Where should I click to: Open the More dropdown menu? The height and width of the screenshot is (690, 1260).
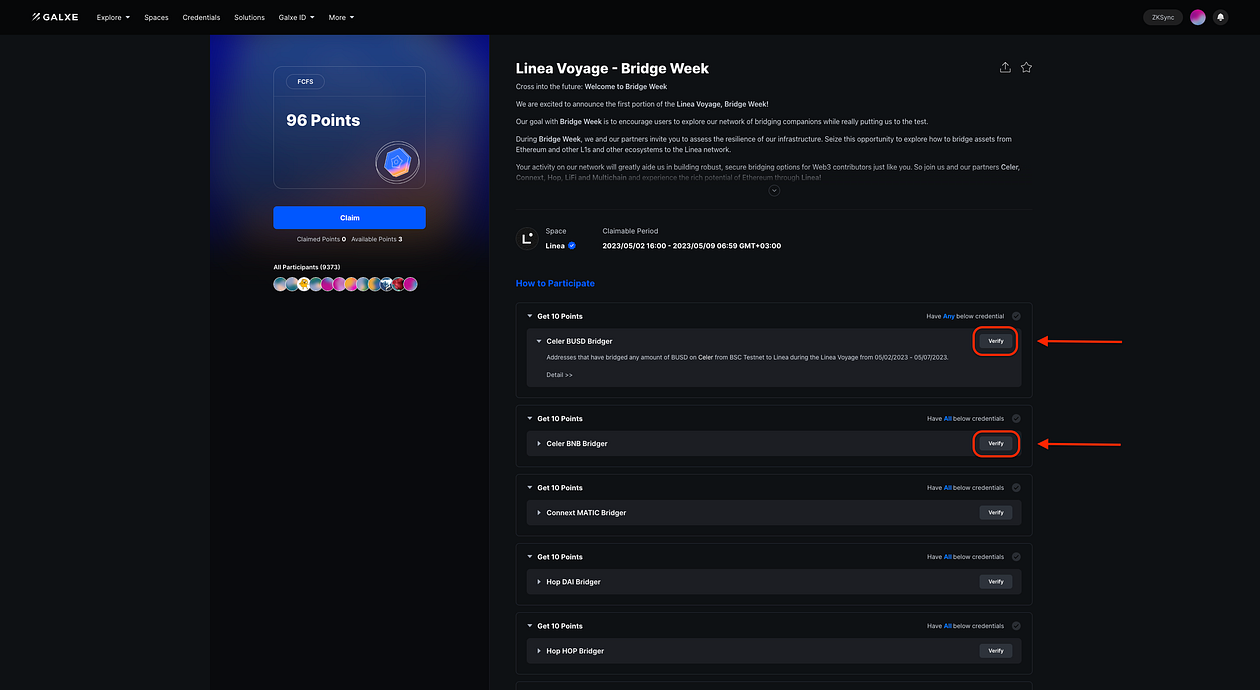click(341, 17)
